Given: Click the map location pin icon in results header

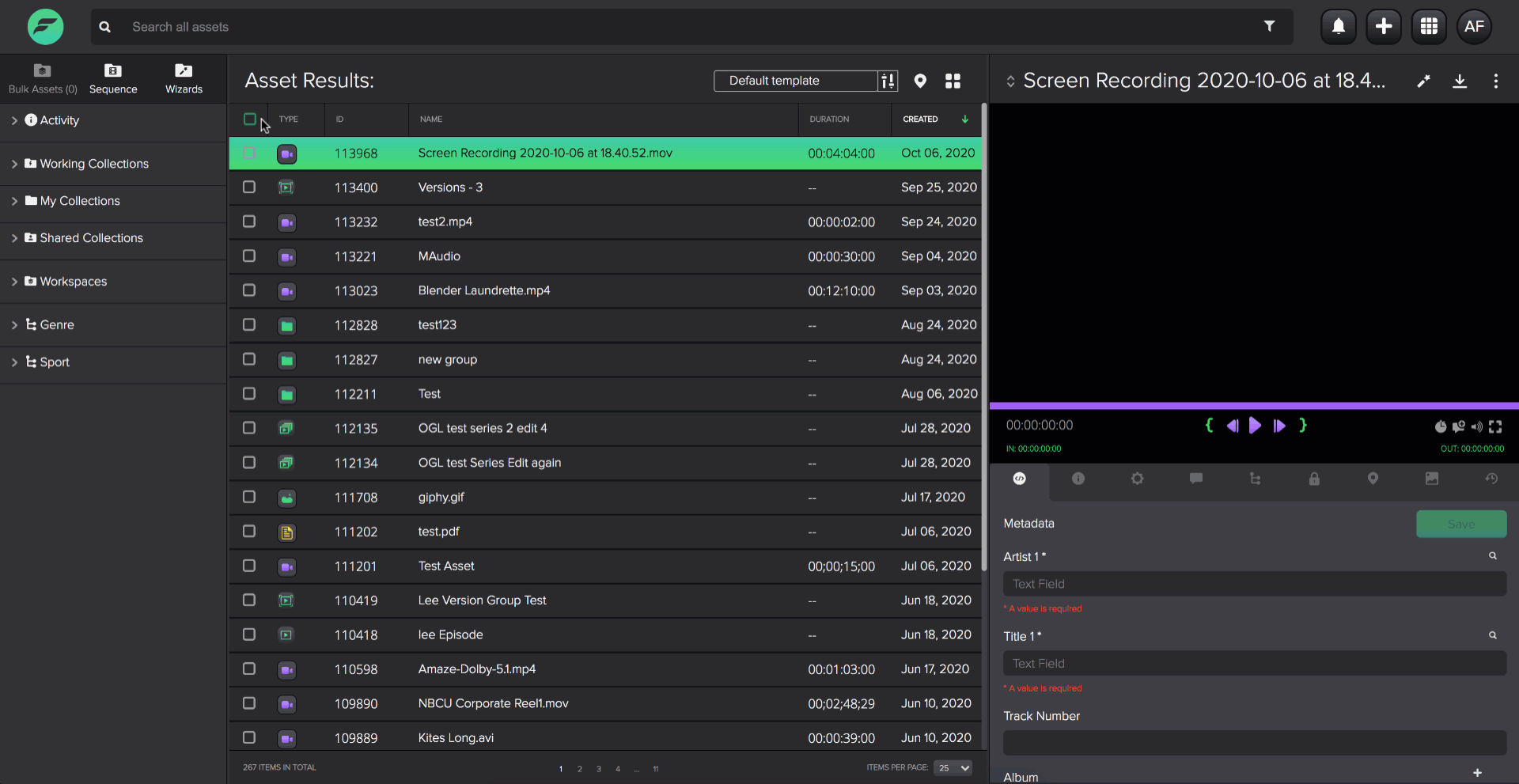Looking at the screenshot, I should (919, 81).
